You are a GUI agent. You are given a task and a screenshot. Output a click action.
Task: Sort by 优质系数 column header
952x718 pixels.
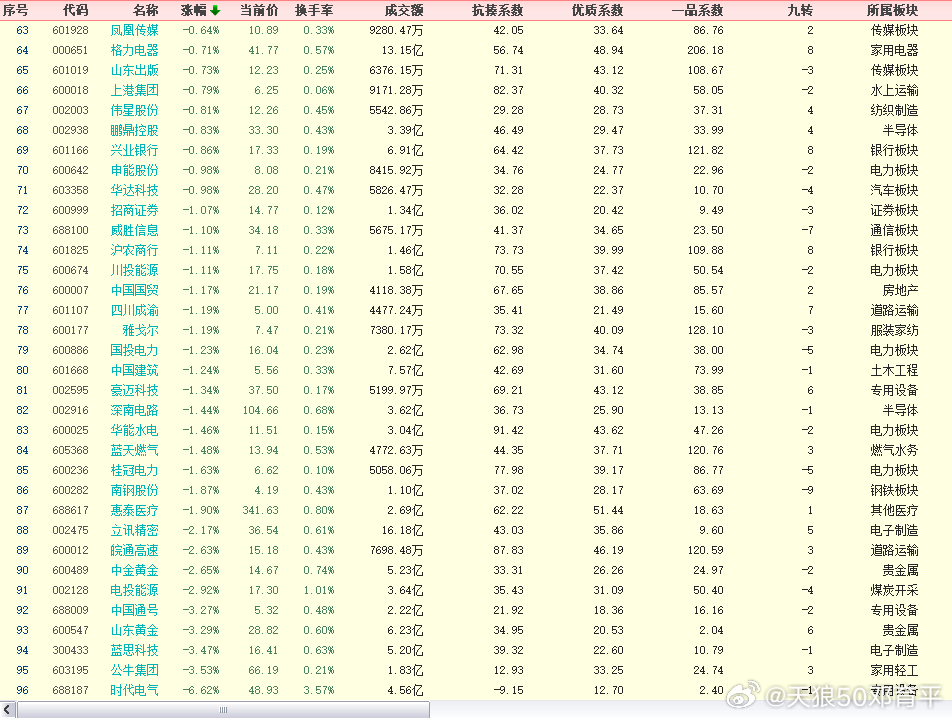(x=597, y=10)
